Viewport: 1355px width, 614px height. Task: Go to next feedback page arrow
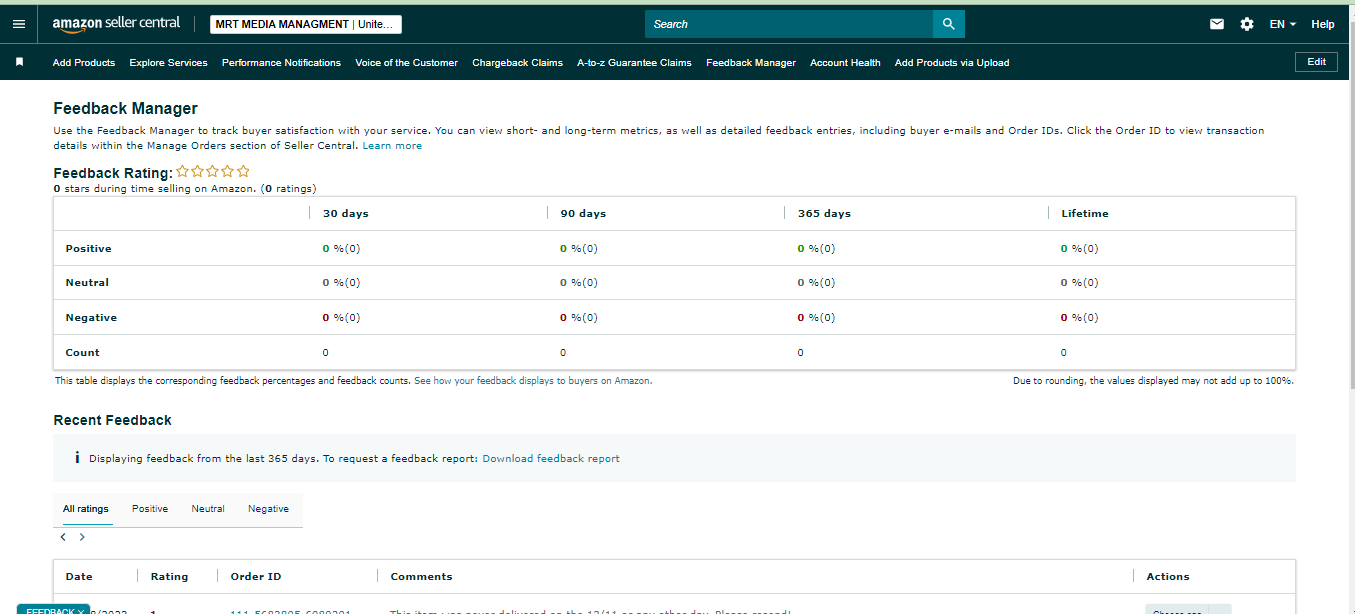pyautogui.click(x=82, y=537)
